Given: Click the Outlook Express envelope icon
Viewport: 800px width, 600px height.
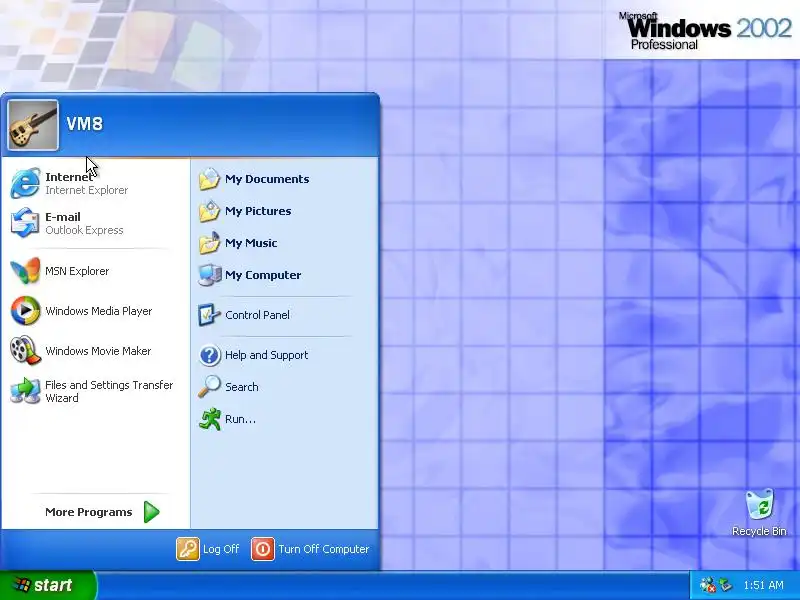Looking at the screenshot, I should pos(25,222).
